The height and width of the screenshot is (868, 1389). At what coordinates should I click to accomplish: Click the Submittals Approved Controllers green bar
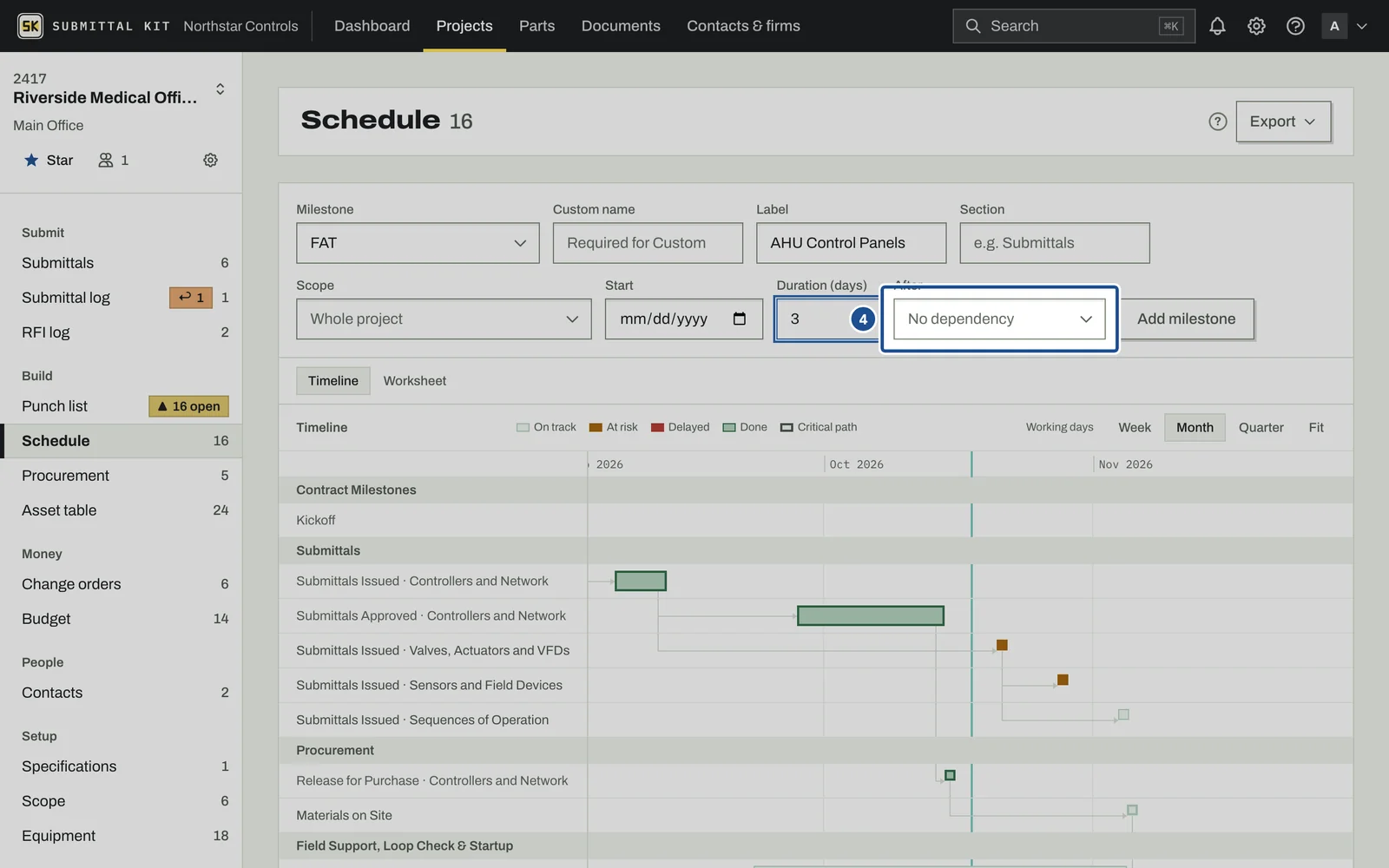coord(871,615)
